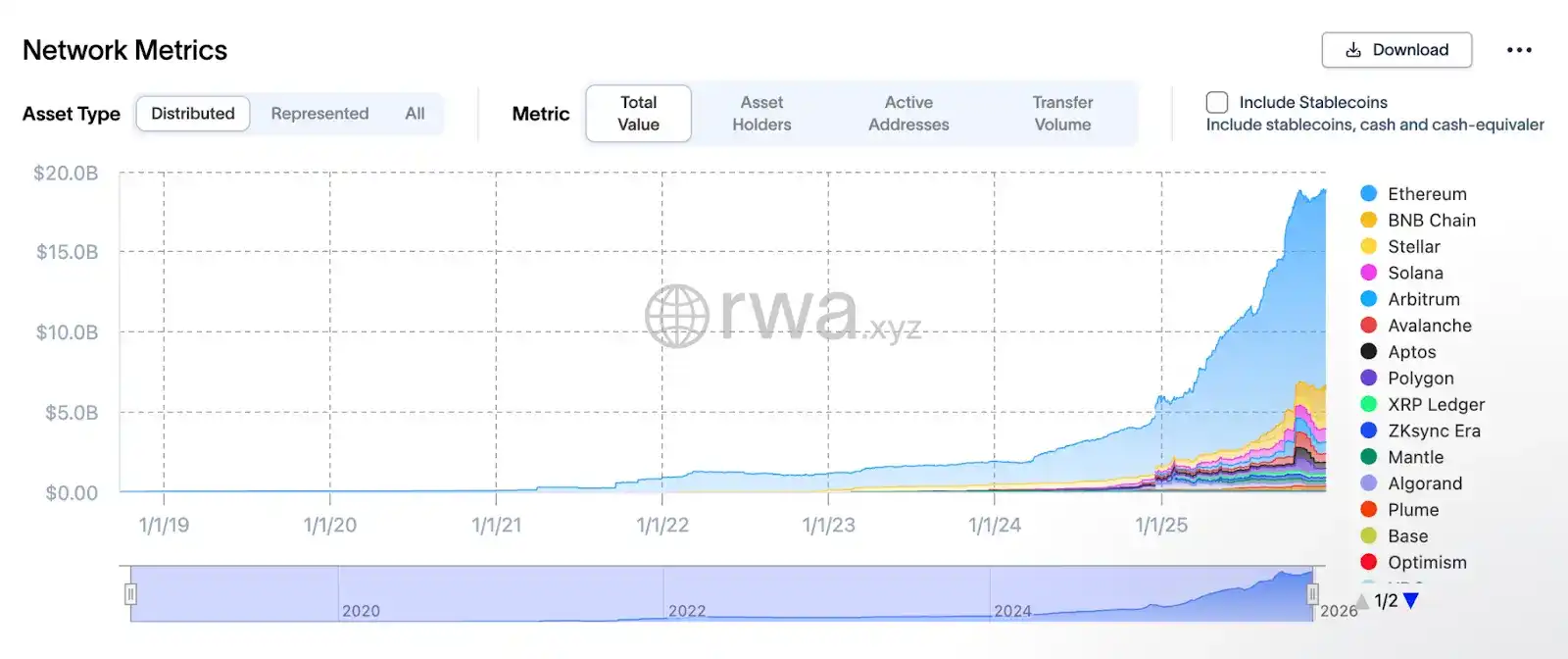
Task: Switch metric to Asset Holders
Action: (761, 114)
